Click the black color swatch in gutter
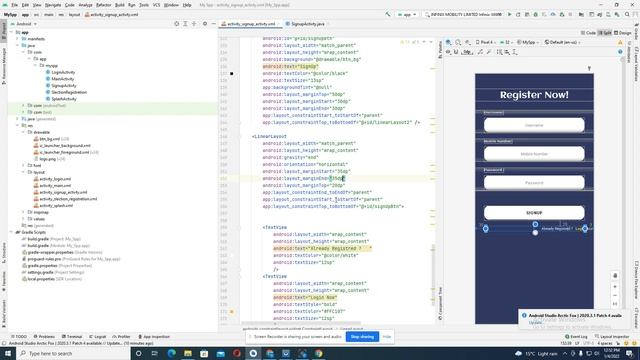 232,73
